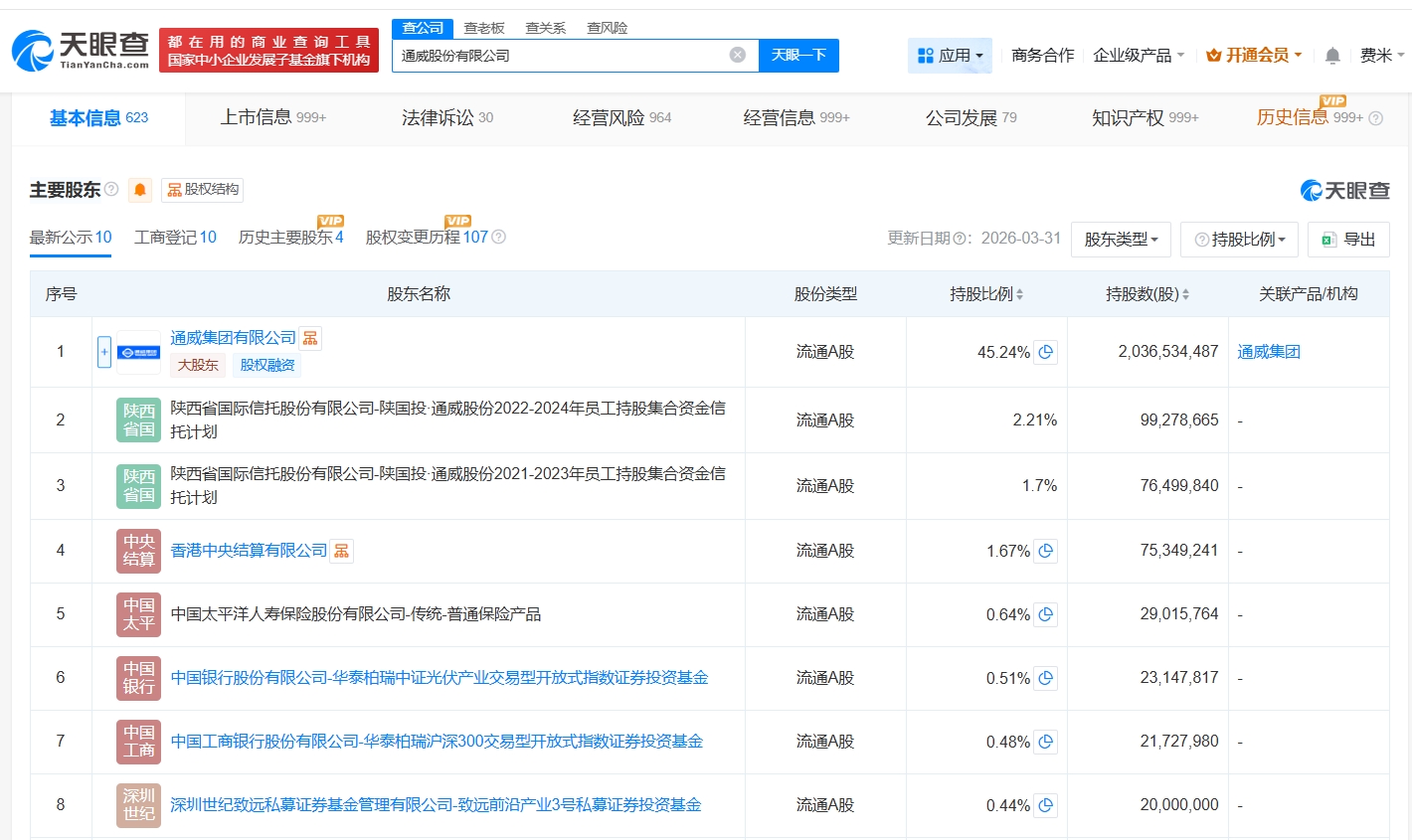Open 华泰柏瑞中证光伏产业 fund link
This screenshot has height=840, width=1412.
[440, 678]
